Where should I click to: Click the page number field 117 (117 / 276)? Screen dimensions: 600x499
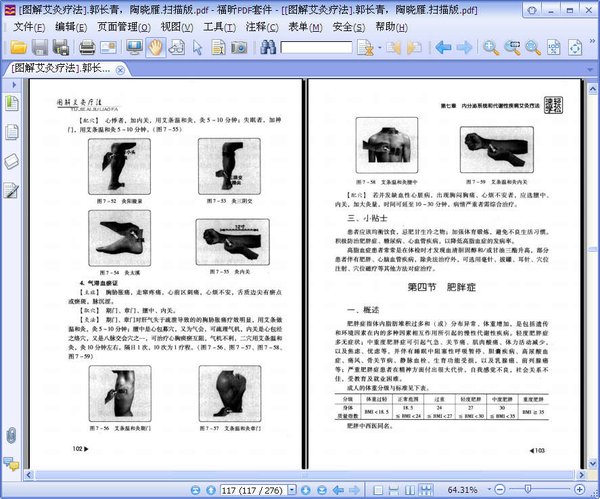(253, 490)
